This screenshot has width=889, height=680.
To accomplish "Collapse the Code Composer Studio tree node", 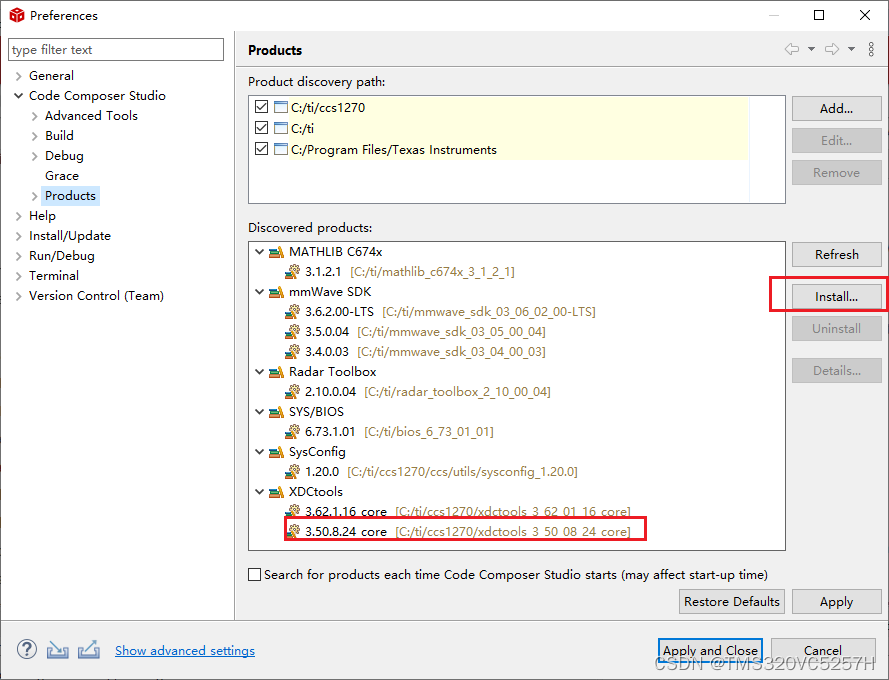I will tap(20, 95).
